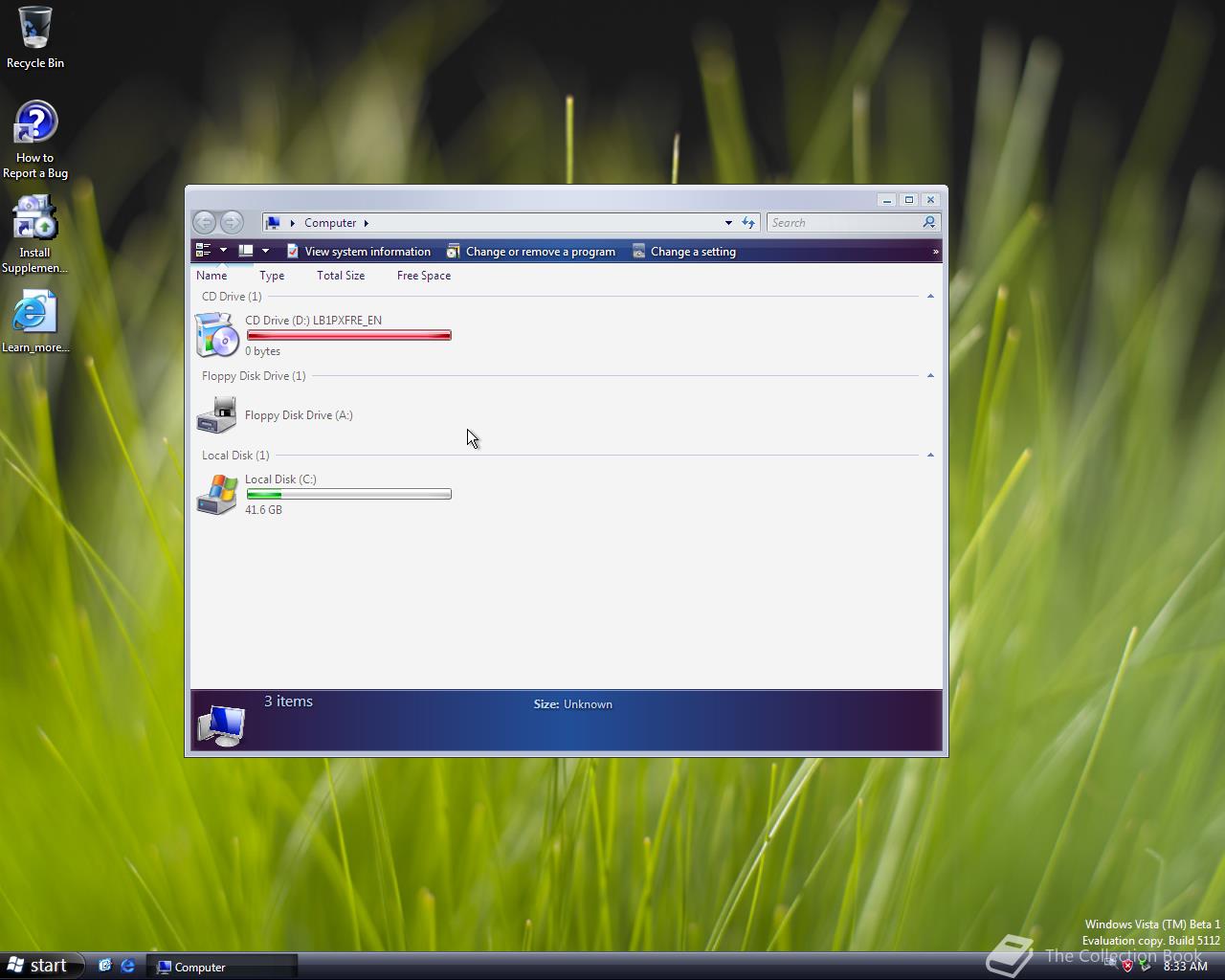Select CD Drive (D:) LB1PXFRE_EN label
This screenshot has width=1225, height=980.
click(x=313, y=321)
